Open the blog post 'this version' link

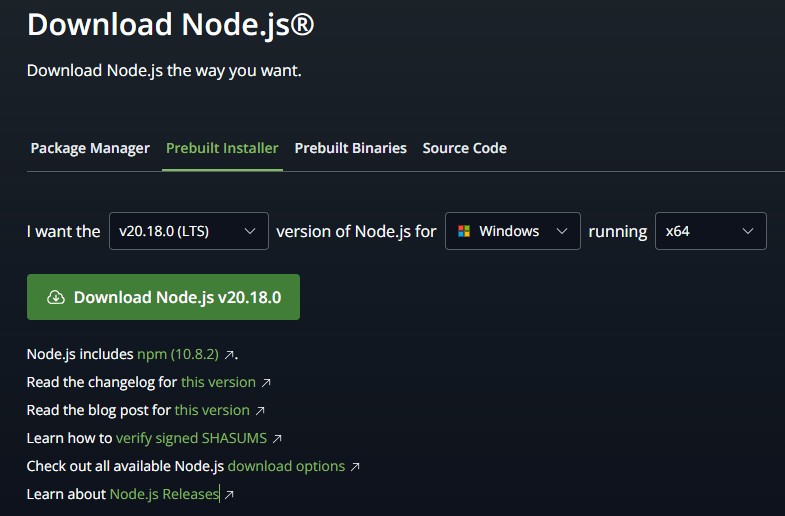click(x=212, y=410)
